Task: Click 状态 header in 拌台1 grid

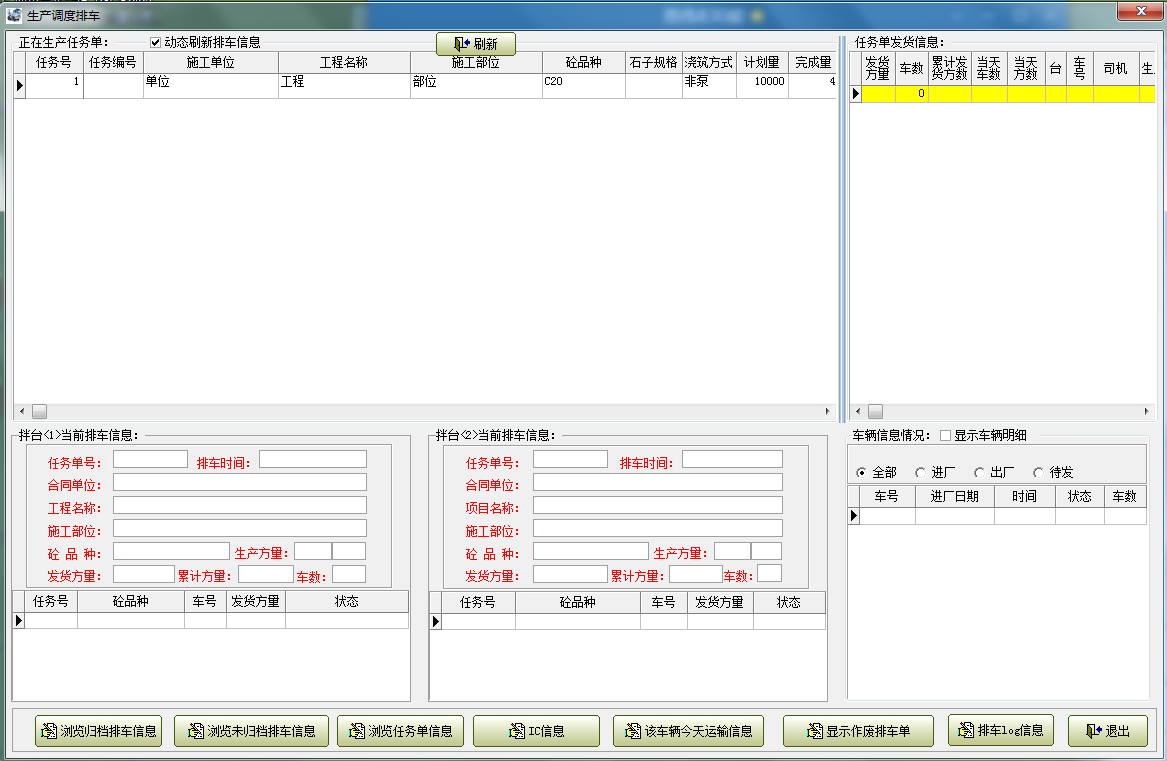Action: tap(347, 602)
